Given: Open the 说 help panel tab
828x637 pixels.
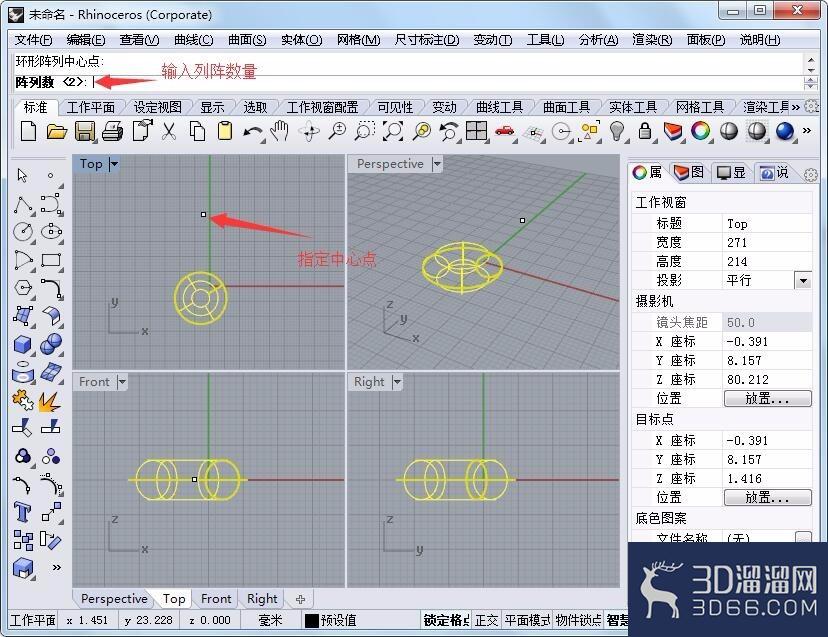Looking at the screenshot, I should (x=774, y=172).
